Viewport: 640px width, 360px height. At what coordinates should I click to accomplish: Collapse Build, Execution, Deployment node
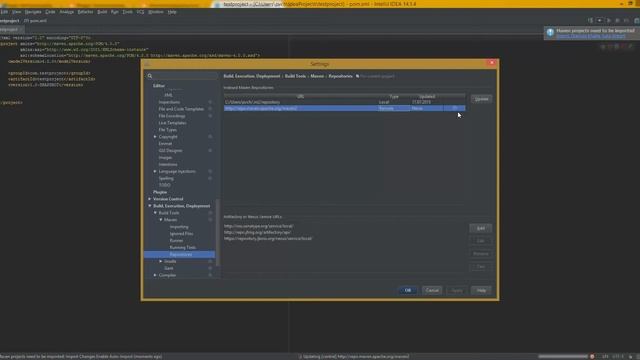click(150, 206)
